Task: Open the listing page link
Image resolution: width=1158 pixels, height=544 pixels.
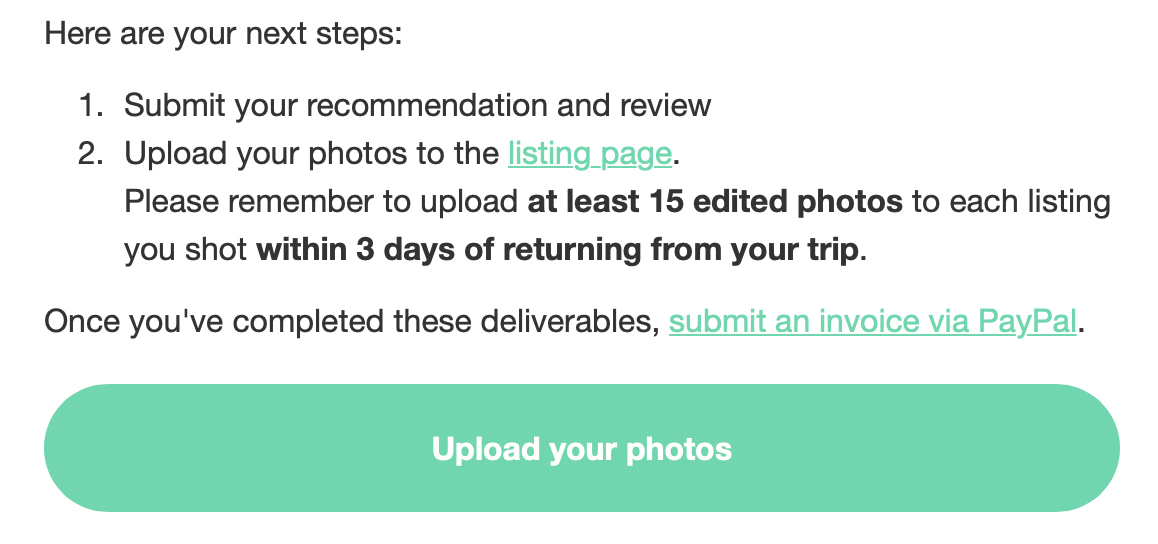Action: tap(589, 154)
